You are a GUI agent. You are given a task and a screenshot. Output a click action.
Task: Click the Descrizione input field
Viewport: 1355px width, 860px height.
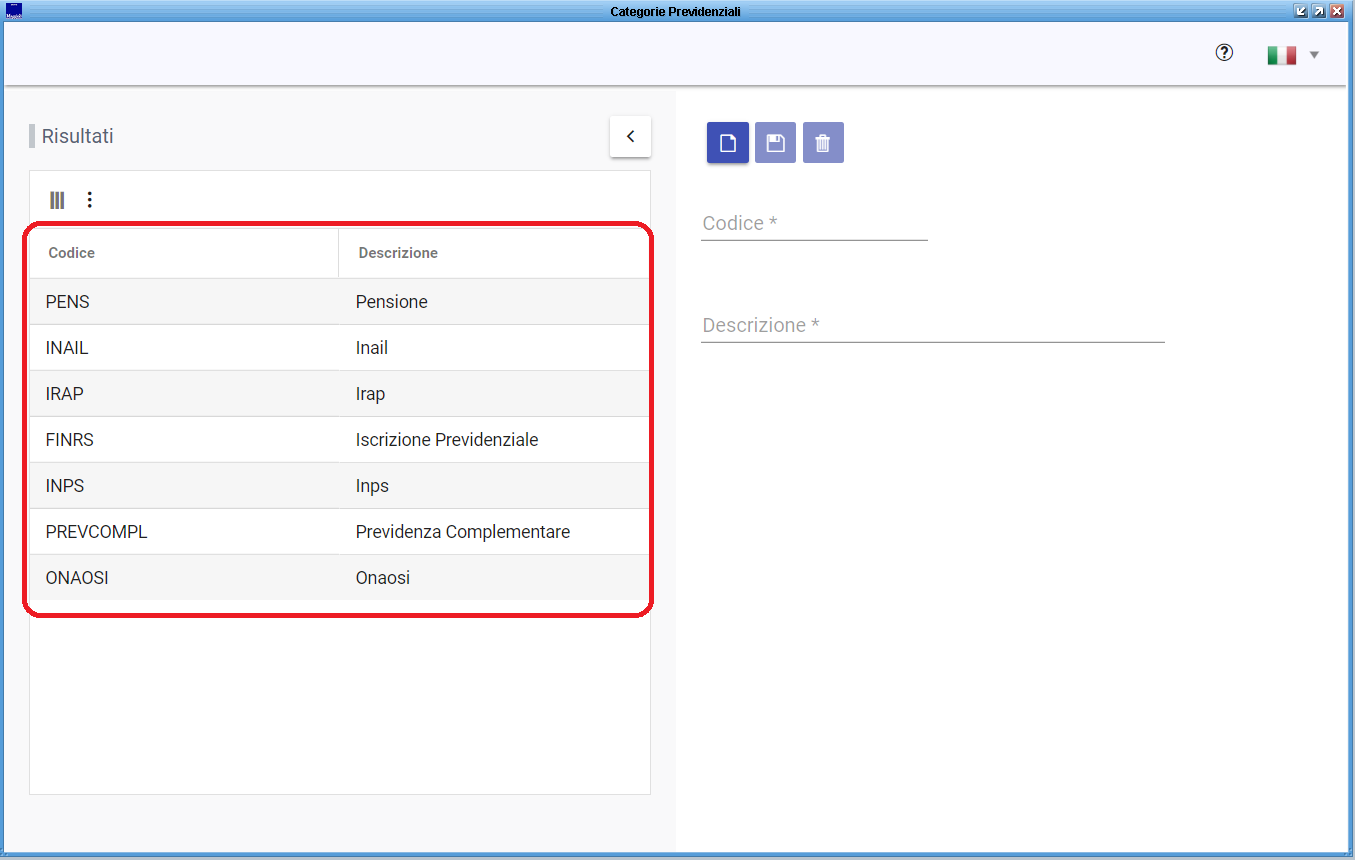coord(933,325)
